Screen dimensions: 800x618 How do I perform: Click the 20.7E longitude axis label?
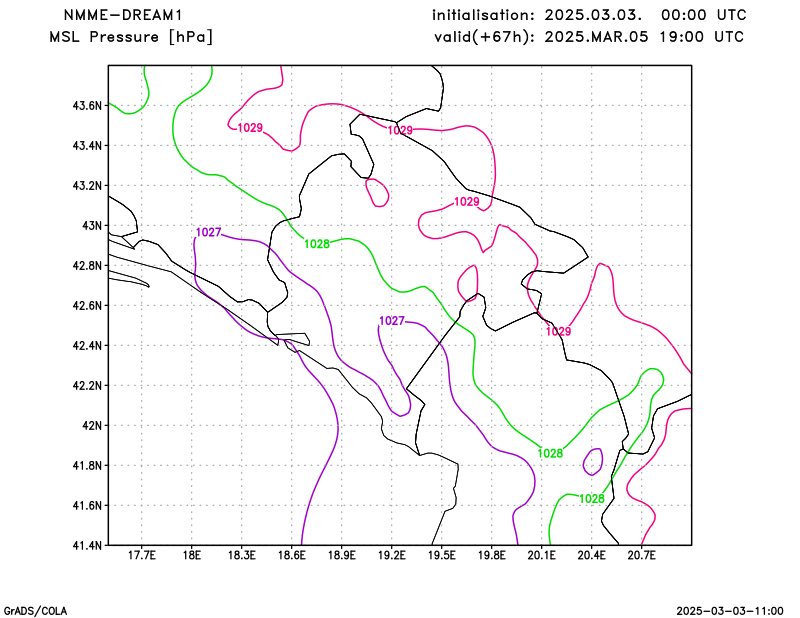(x=641, y=555)
